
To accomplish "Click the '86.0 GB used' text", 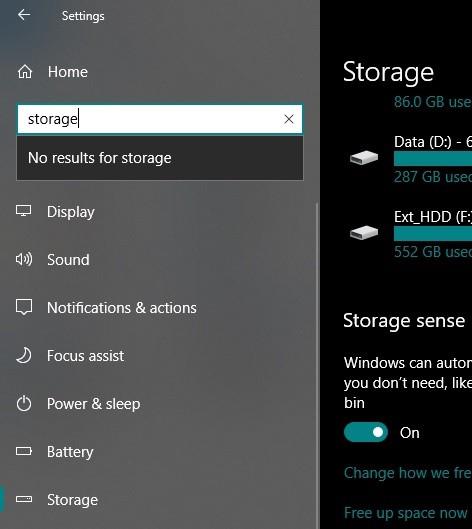I will pos(433,102).
